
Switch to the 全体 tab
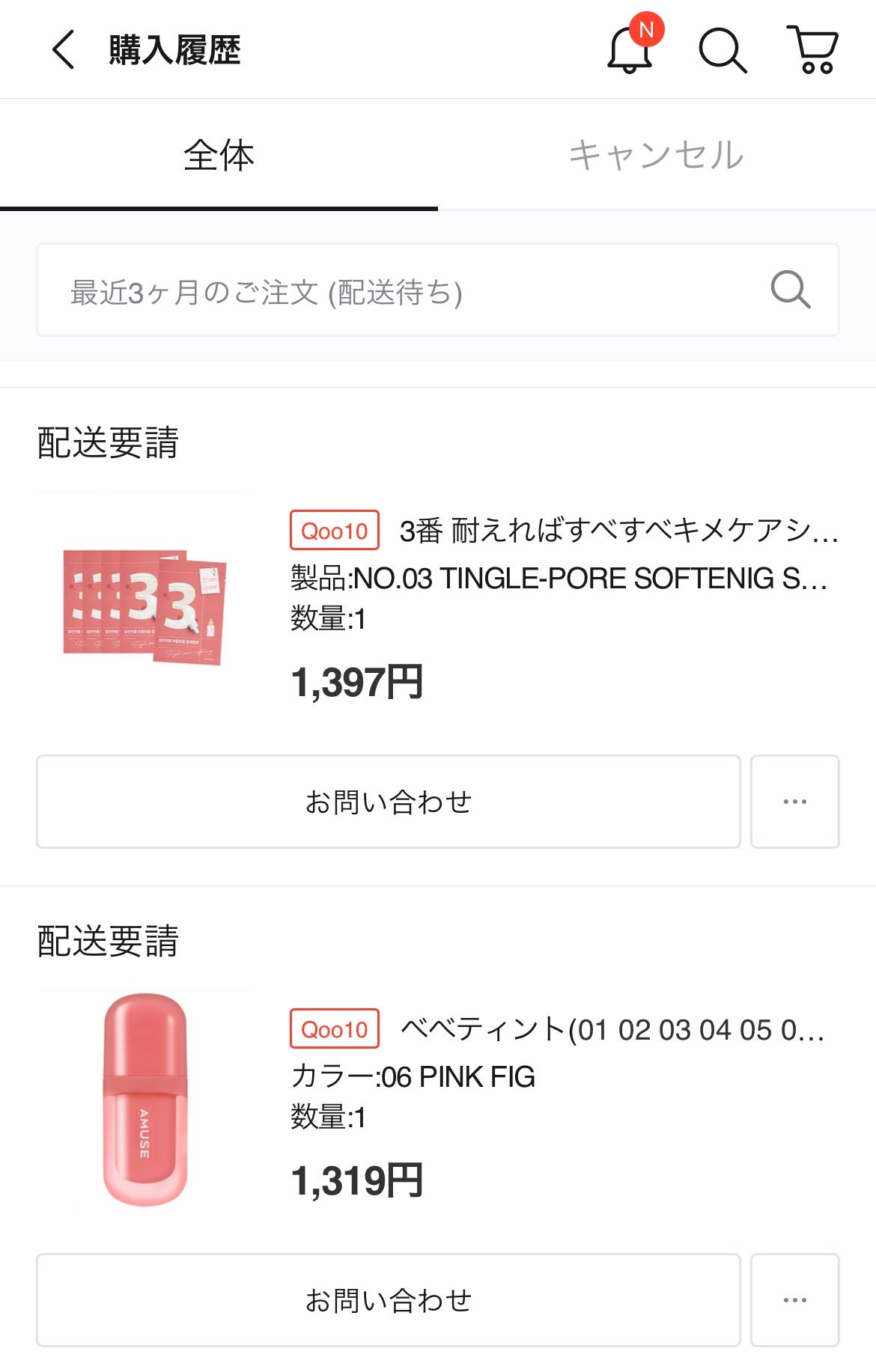(x=219, y=156)
